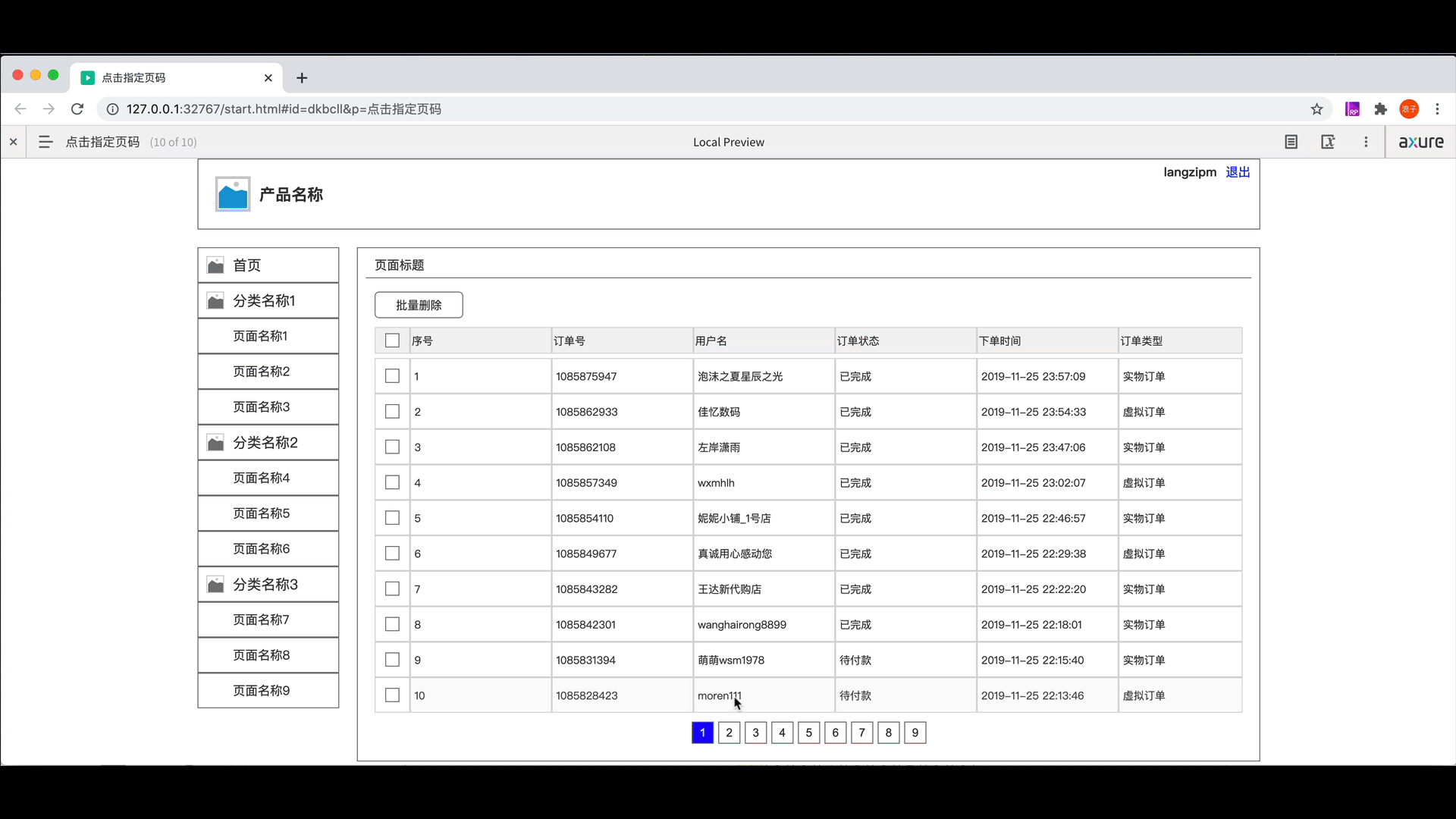Check the box for order 1085849677

(x=392, y=554)
